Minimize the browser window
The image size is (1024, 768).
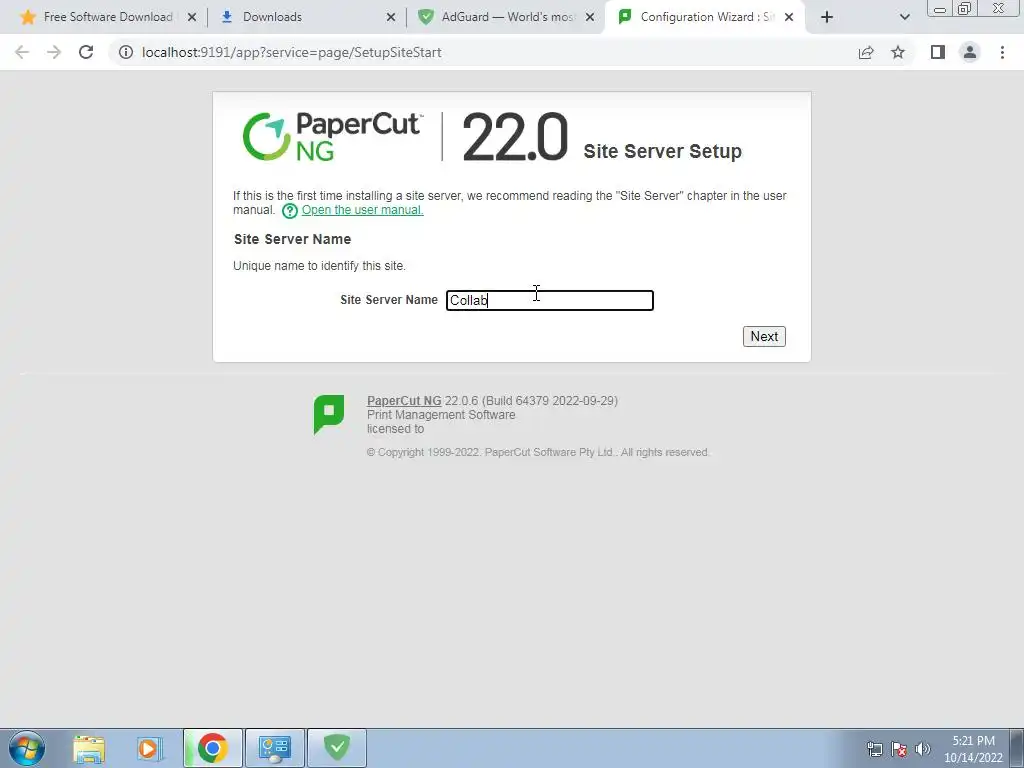(940, 9)
